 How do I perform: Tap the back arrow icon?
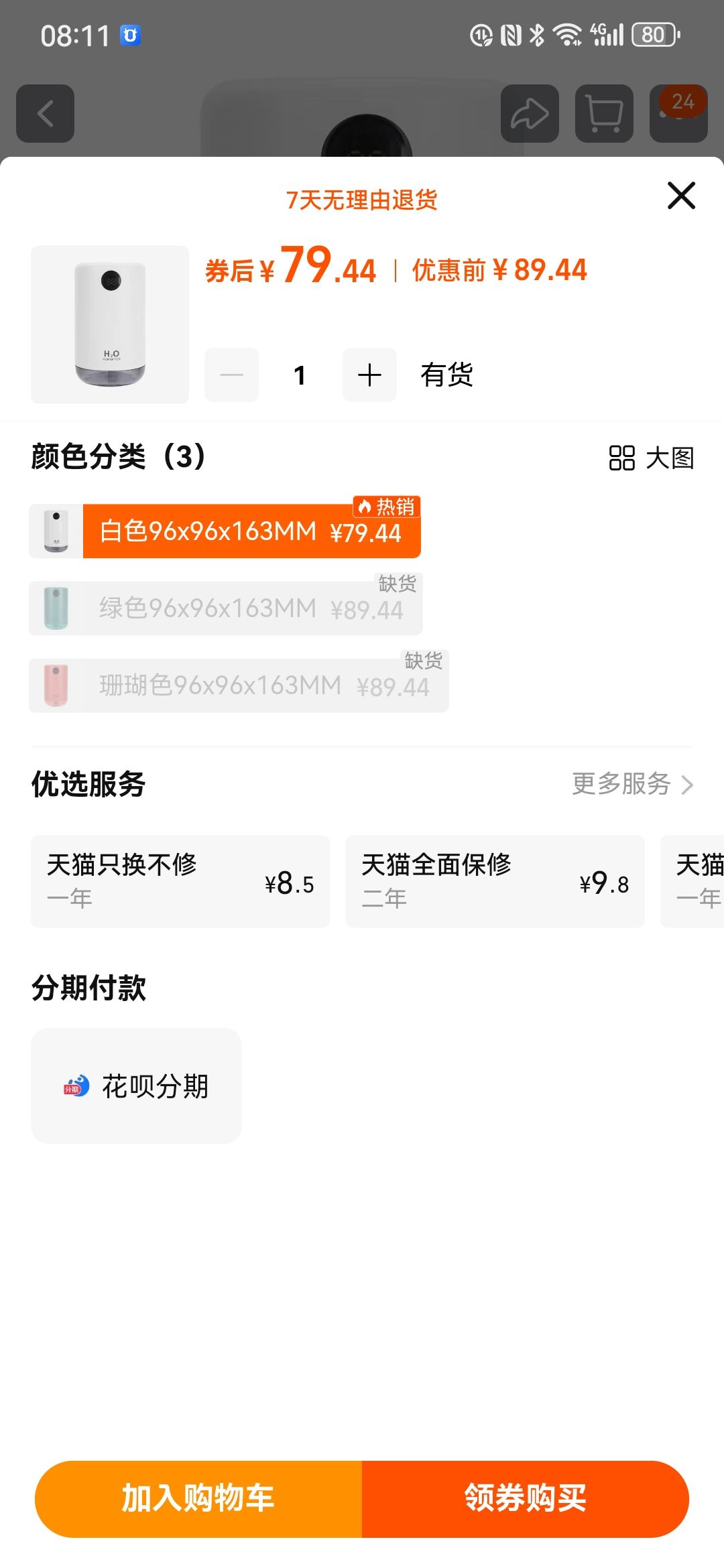45,113
